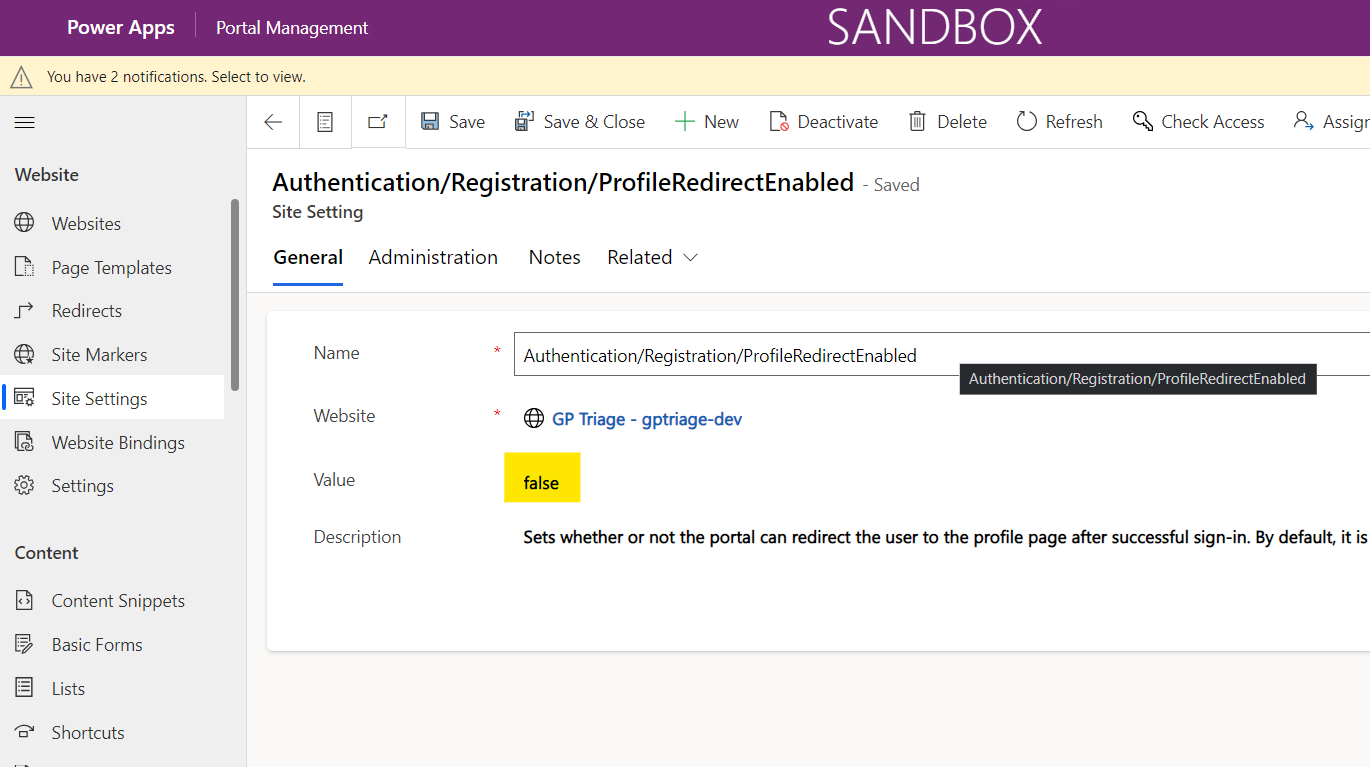Refresh the record
Image resolution: width=1370 pixels, height=767 pixels.
pyautogui.click(x=1060, y=122)
